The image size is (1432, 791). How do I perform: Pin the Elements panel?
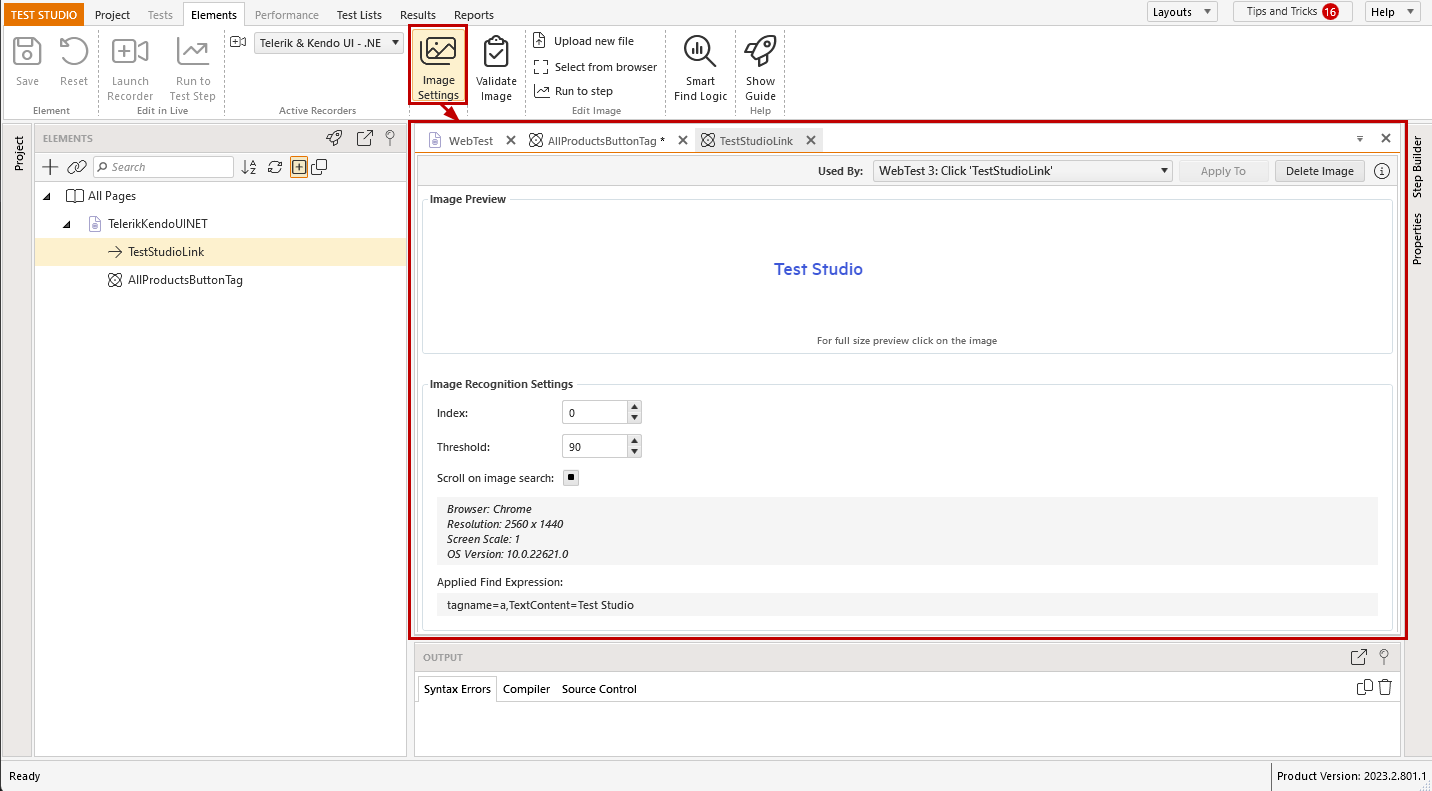390,138
